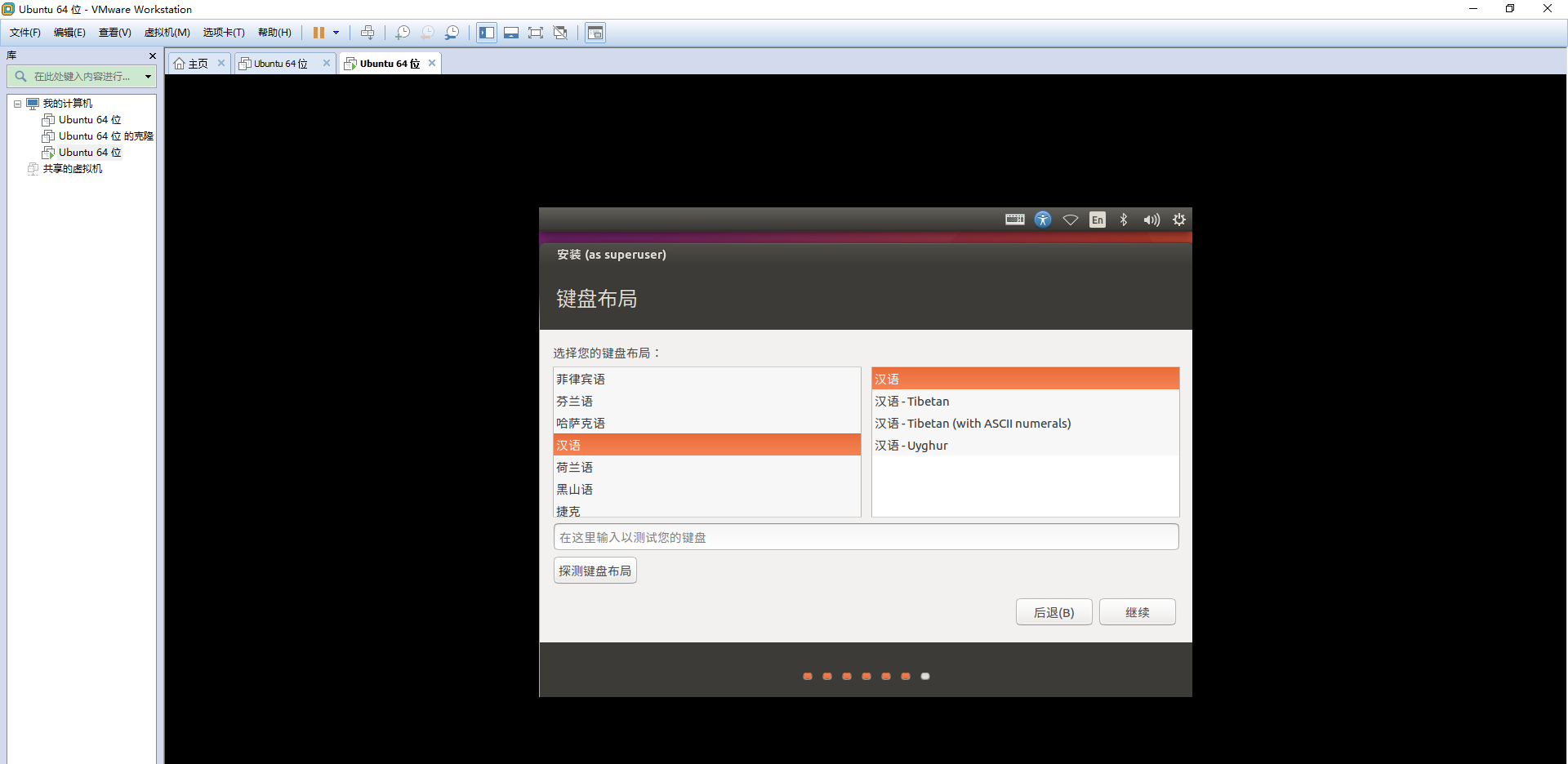Select 汉语 - Uyghur layout variant
This screenshot has width=1568, height=764.
pos(1026,445)
